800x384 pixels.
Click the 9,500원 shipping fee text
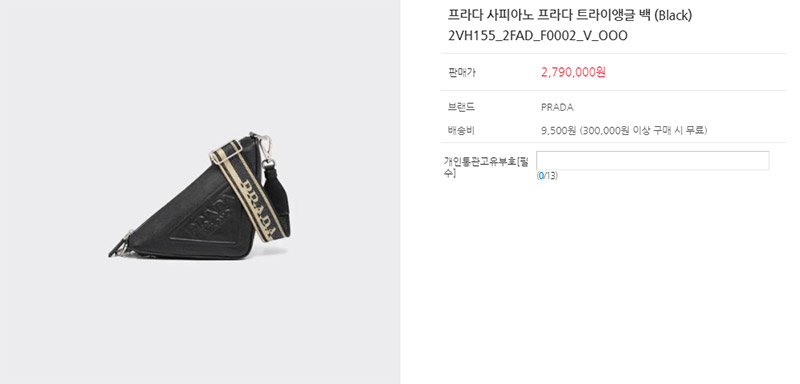click(x=559, y=131)
